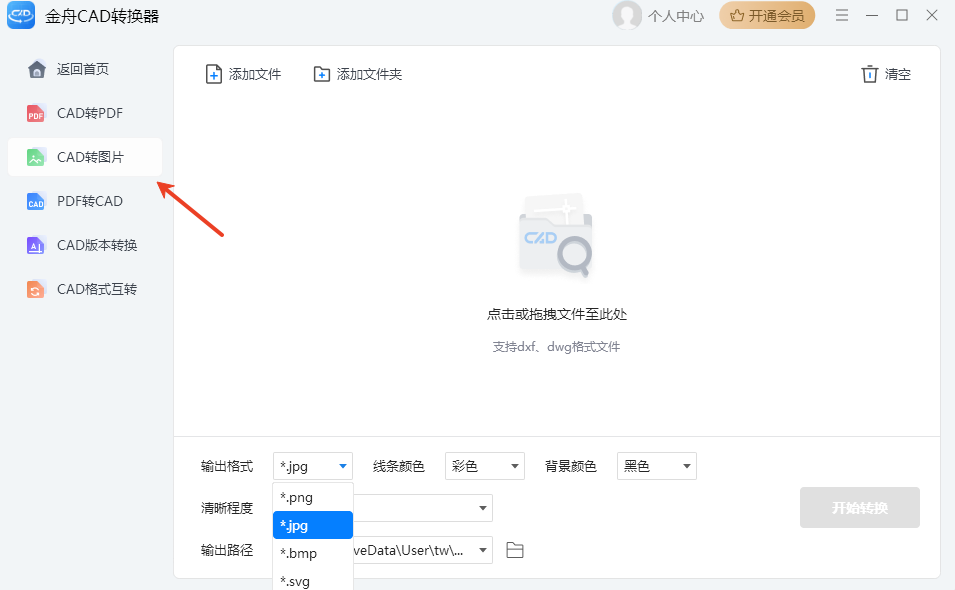The image size is (955, 590).
Task: Click the blue CAD icon in sidebar
Action: [36, 202]
